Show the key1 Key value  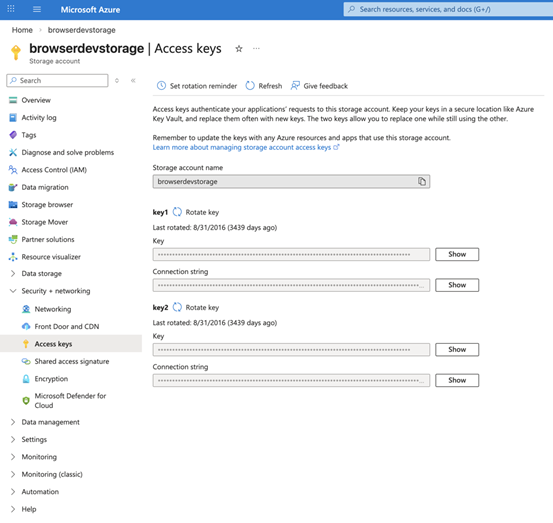pyautogui.click(x=457, y=254)
